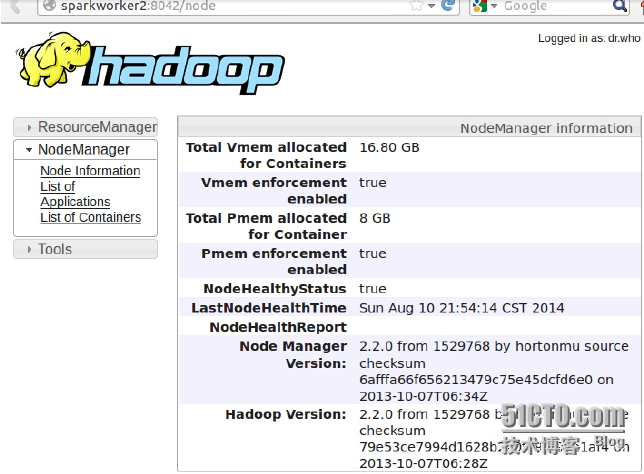Go back with browser back arrow
The image size is (644, 474).
(15, 6)
